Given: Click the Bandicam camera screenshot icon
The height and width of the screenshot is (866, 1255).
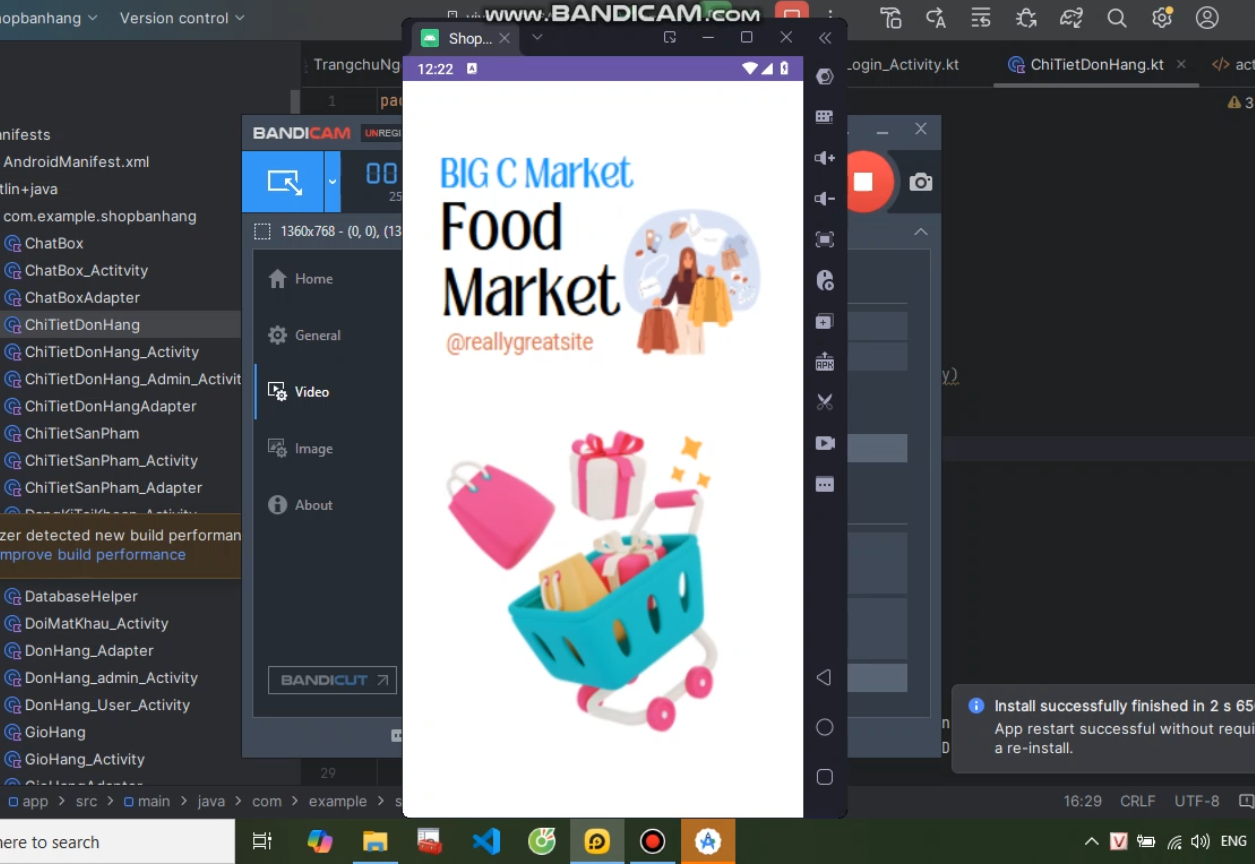Looking at the screenshot, I should pos(920,182).
